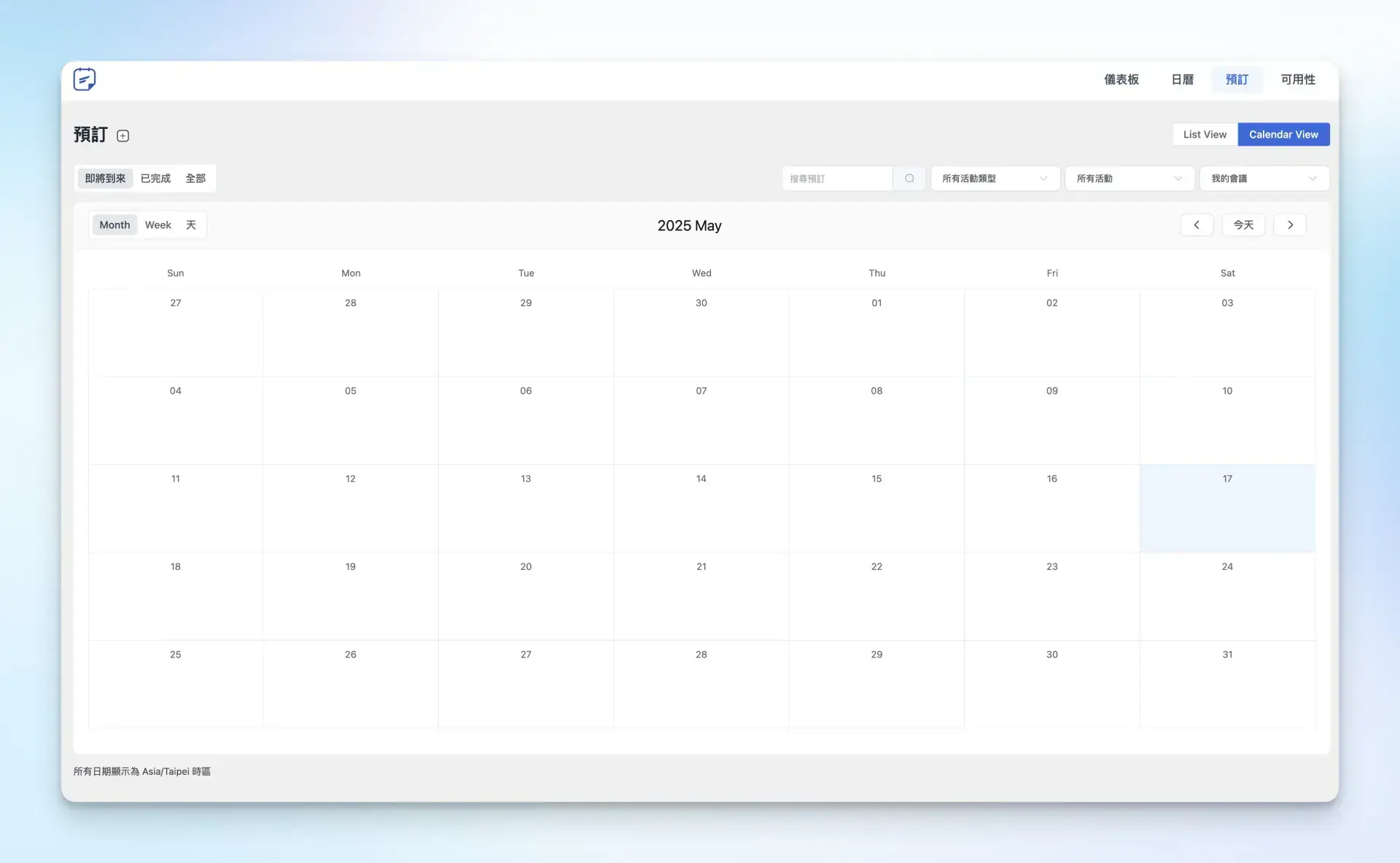Click the add booking plus icon

(123, 136)
